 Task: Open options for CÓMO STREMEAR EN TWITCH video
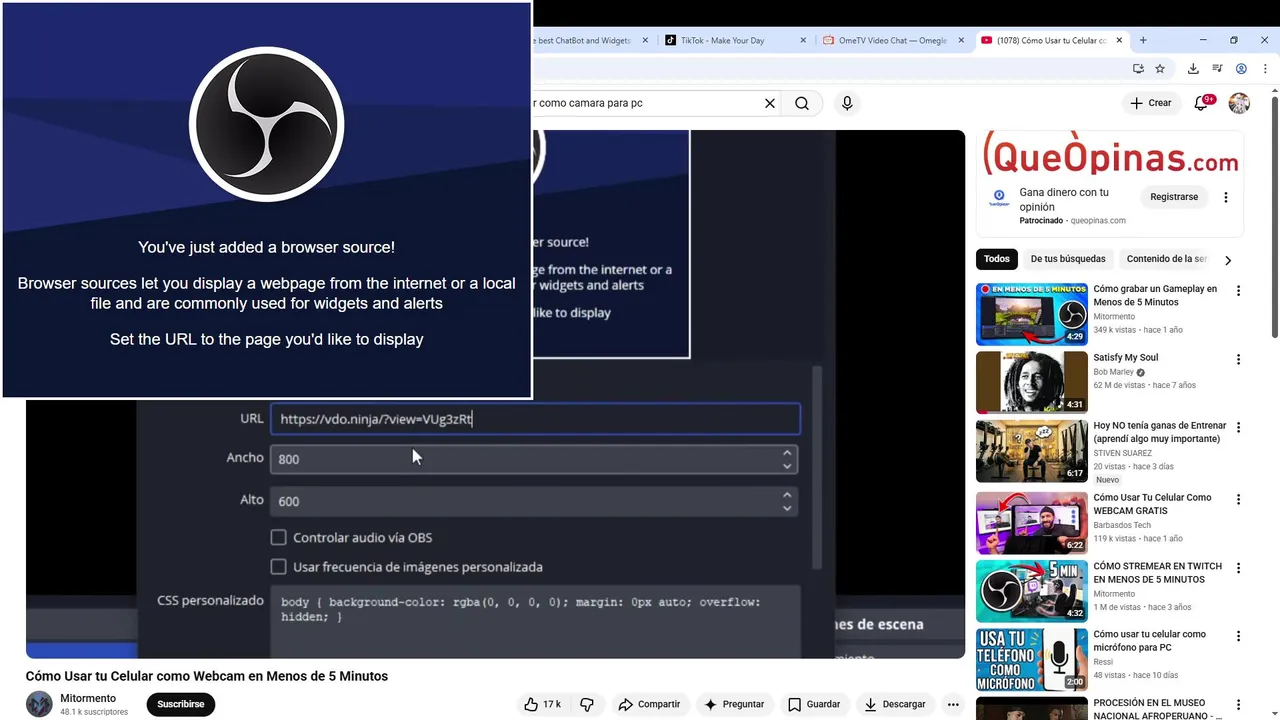[1238, 568]
